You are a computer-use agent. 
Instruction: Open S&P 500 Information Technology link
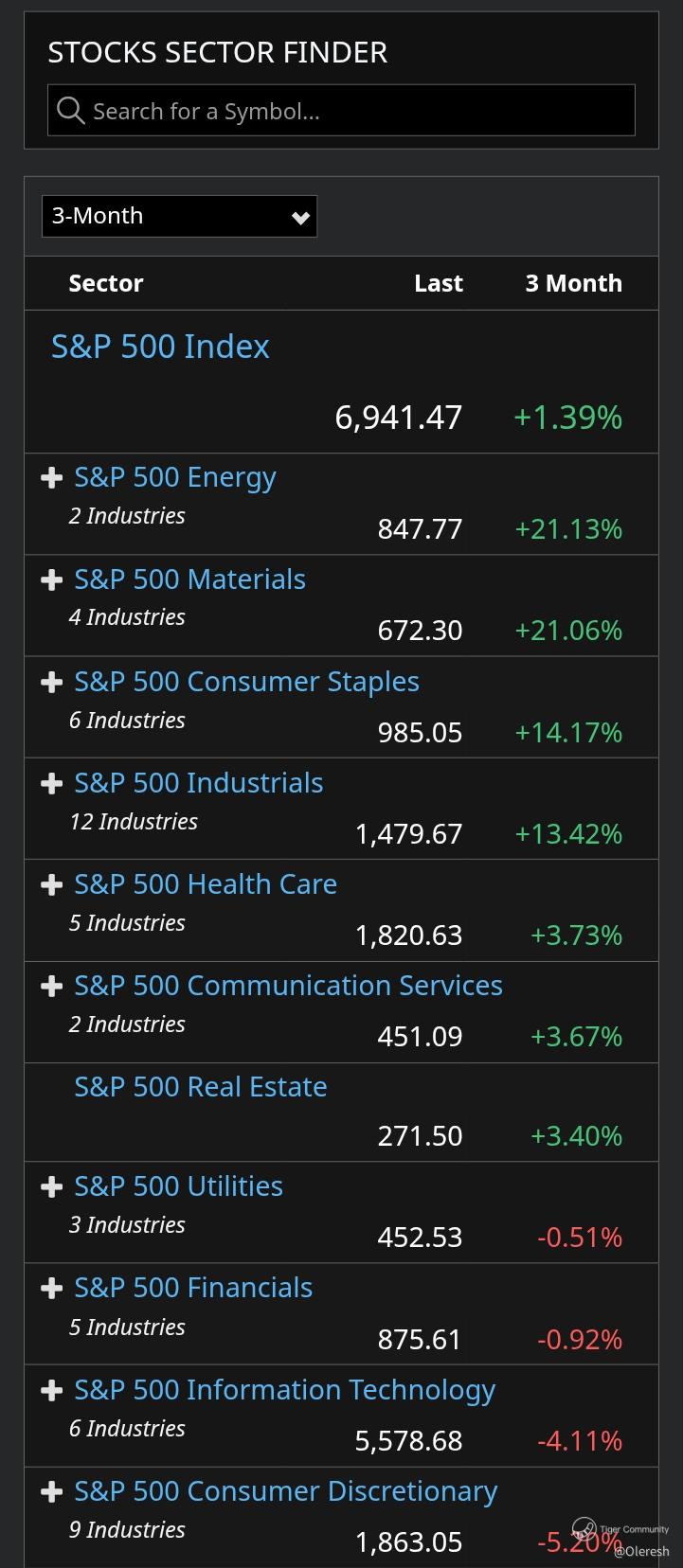284,1390
